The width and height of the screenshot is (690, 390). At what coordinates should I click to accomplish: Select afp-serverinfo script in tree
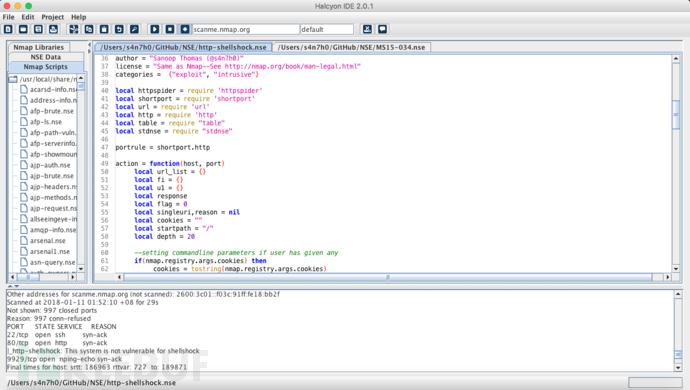(x=48, y=143)
